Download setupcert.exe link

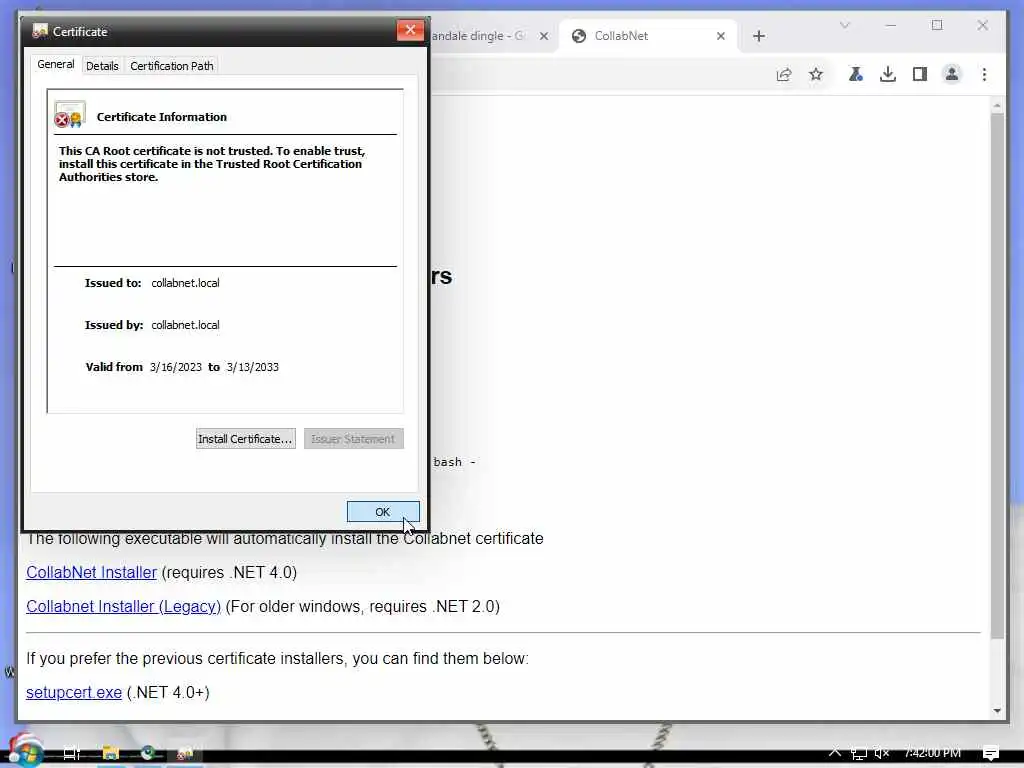click(74, 692)
